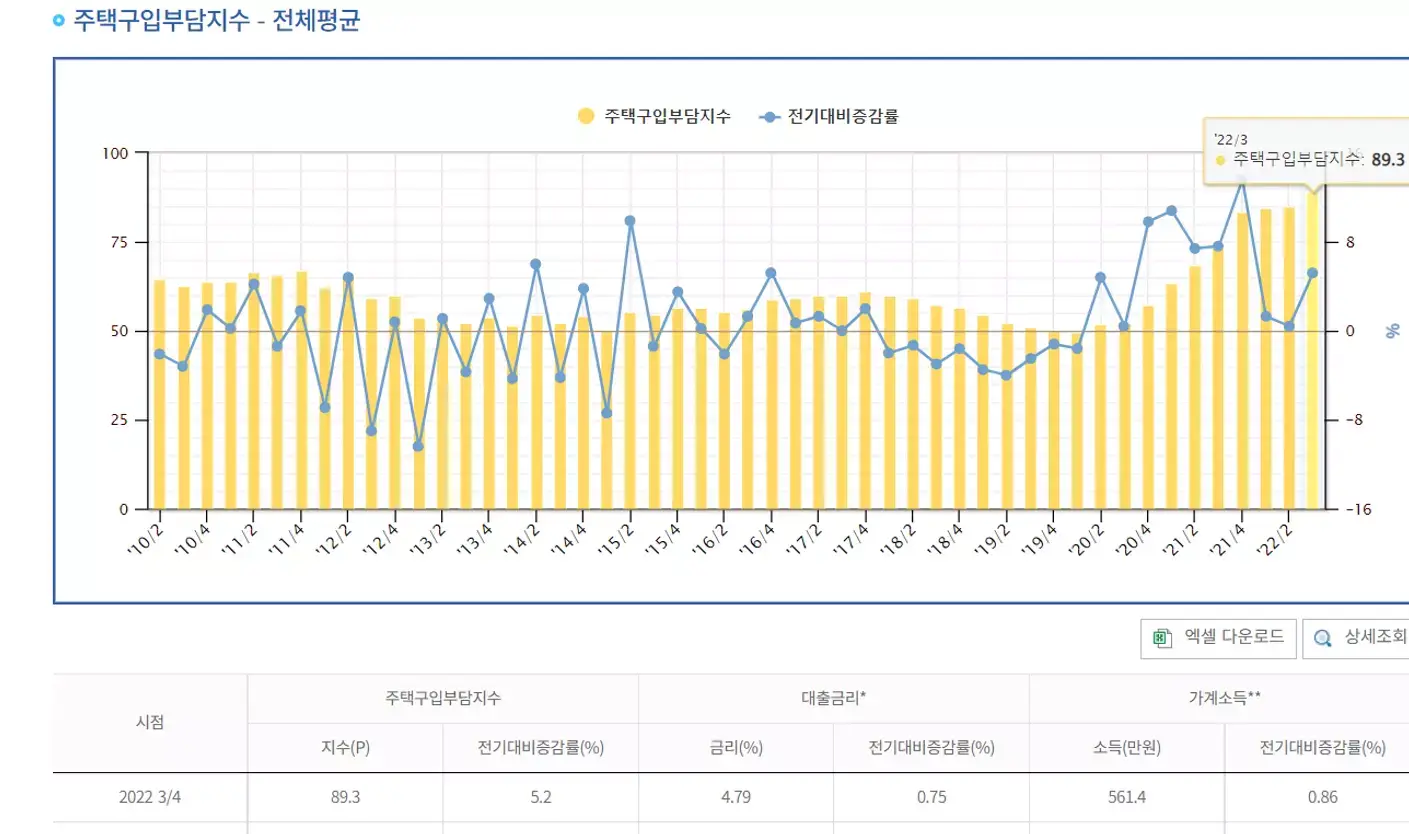The height and width of the screenshot is (834, 1409).
Task: Click the 5.2 change rate cell
Action: pos(540,798)
